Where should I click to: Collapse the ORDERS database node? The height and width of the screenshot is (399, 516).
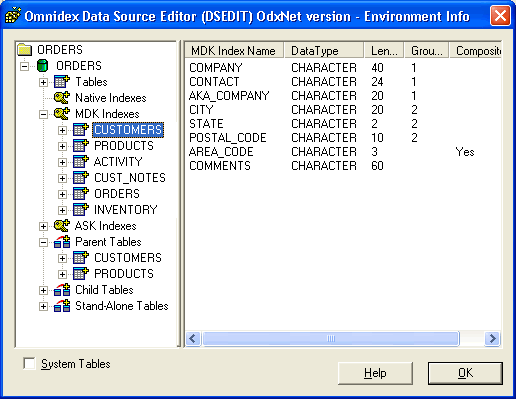[24, 66]
